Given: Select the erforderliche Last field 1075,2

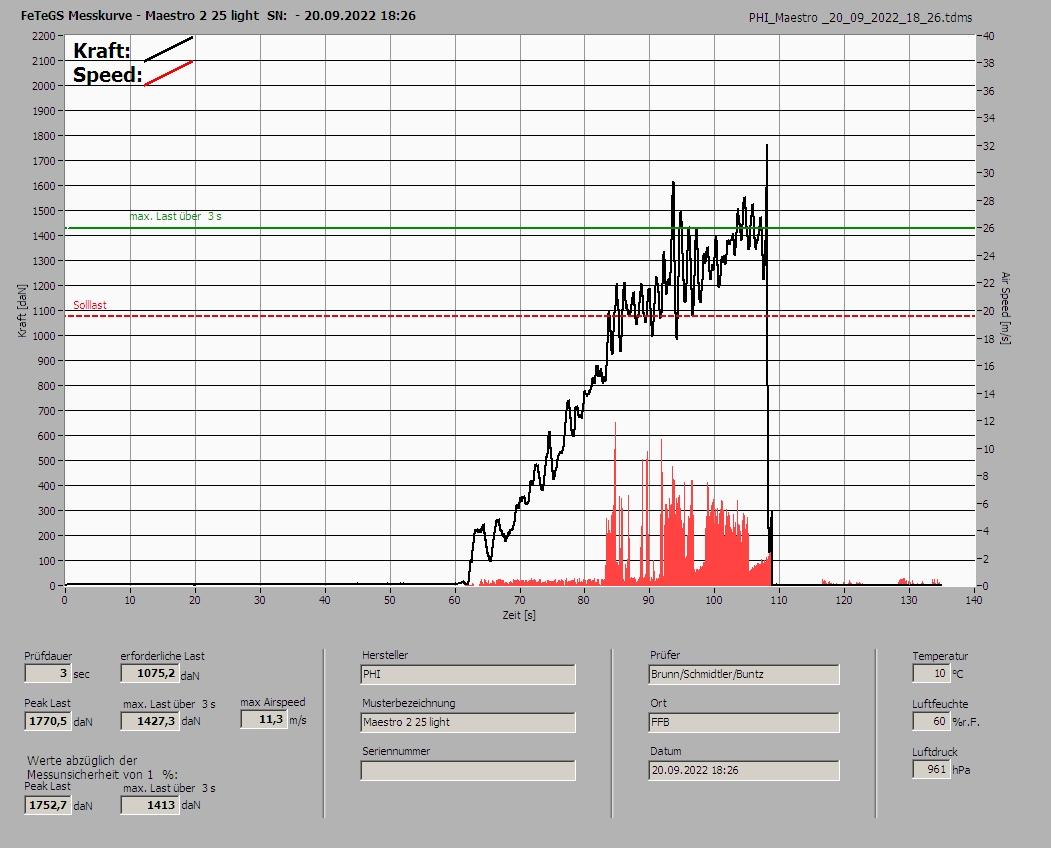Looking at the screenshot, I should pyautogui.click(x=150, y=673).
